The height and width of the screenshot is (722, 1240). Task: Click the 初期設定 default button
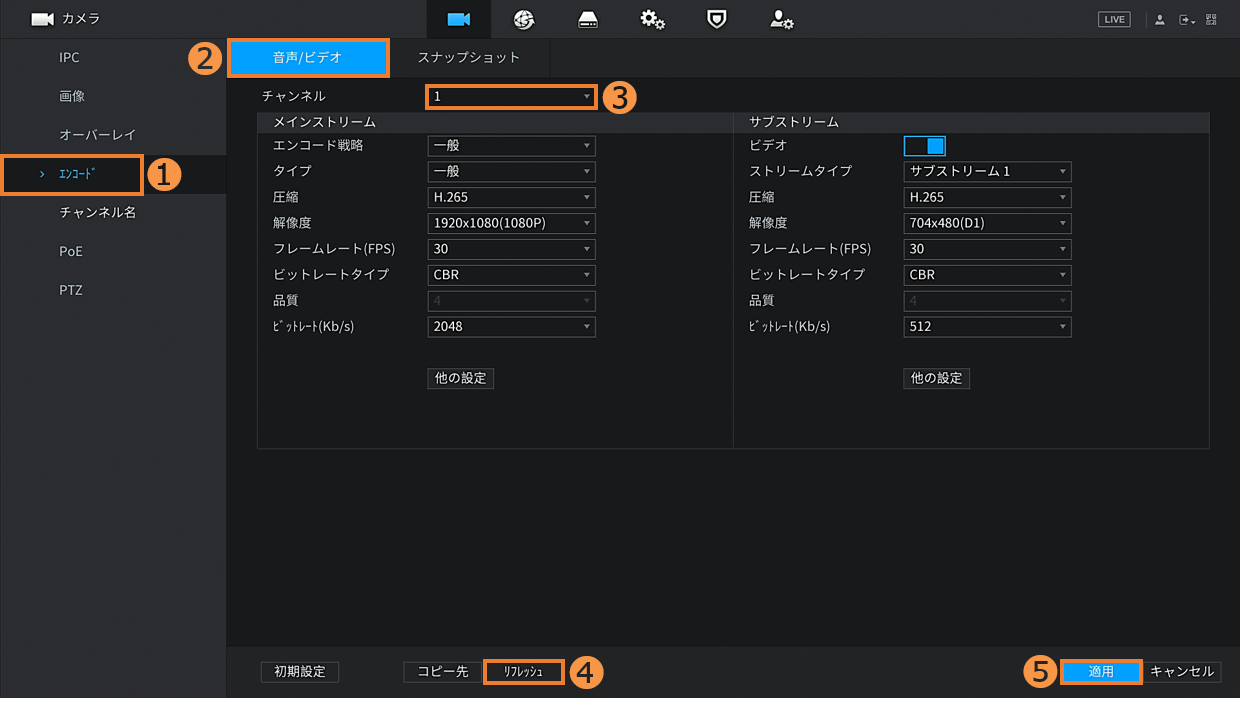click(x=300, y=672)
